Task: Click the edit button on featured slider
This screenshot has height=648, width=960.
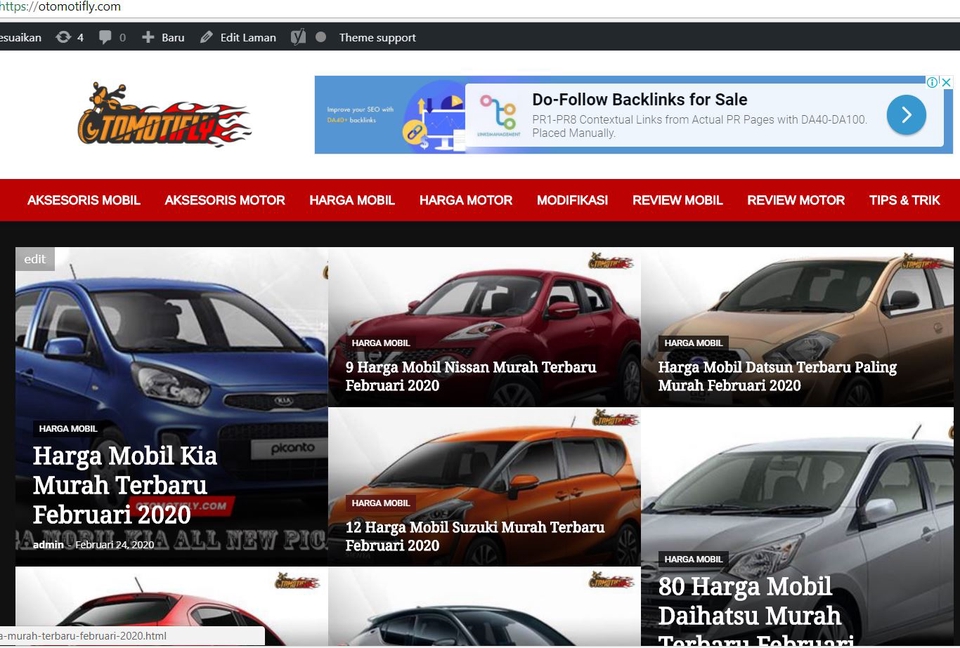Action: click(x=35, y=259)
